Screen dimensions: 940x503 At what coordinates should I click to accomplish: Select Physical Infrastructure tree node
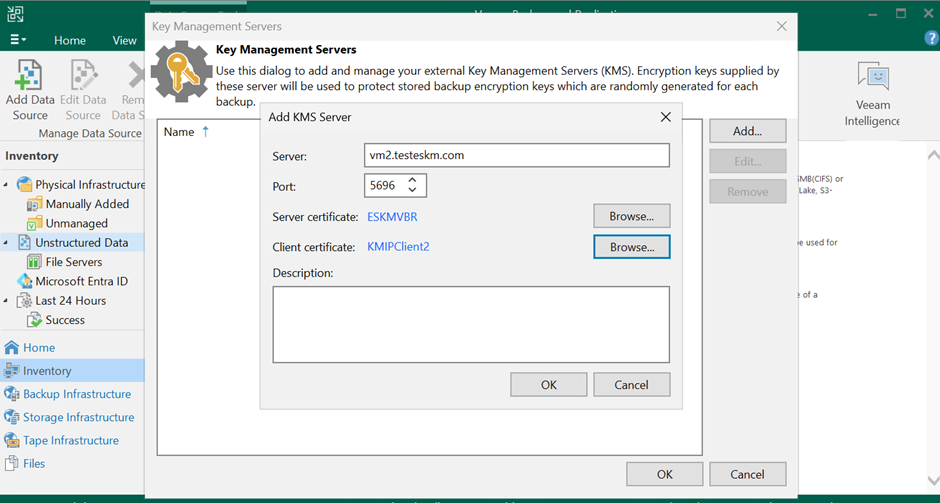point(90,185)
